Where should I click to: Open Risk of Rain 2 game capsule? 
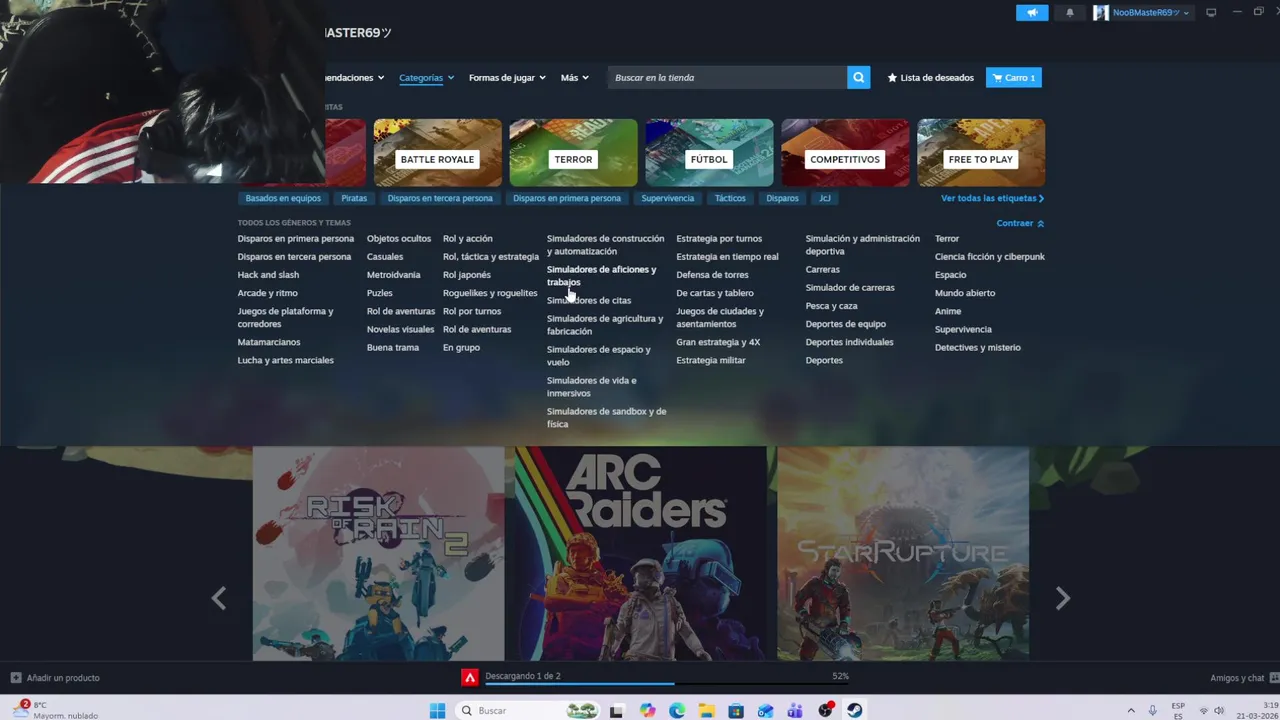(x=378, y=553)
